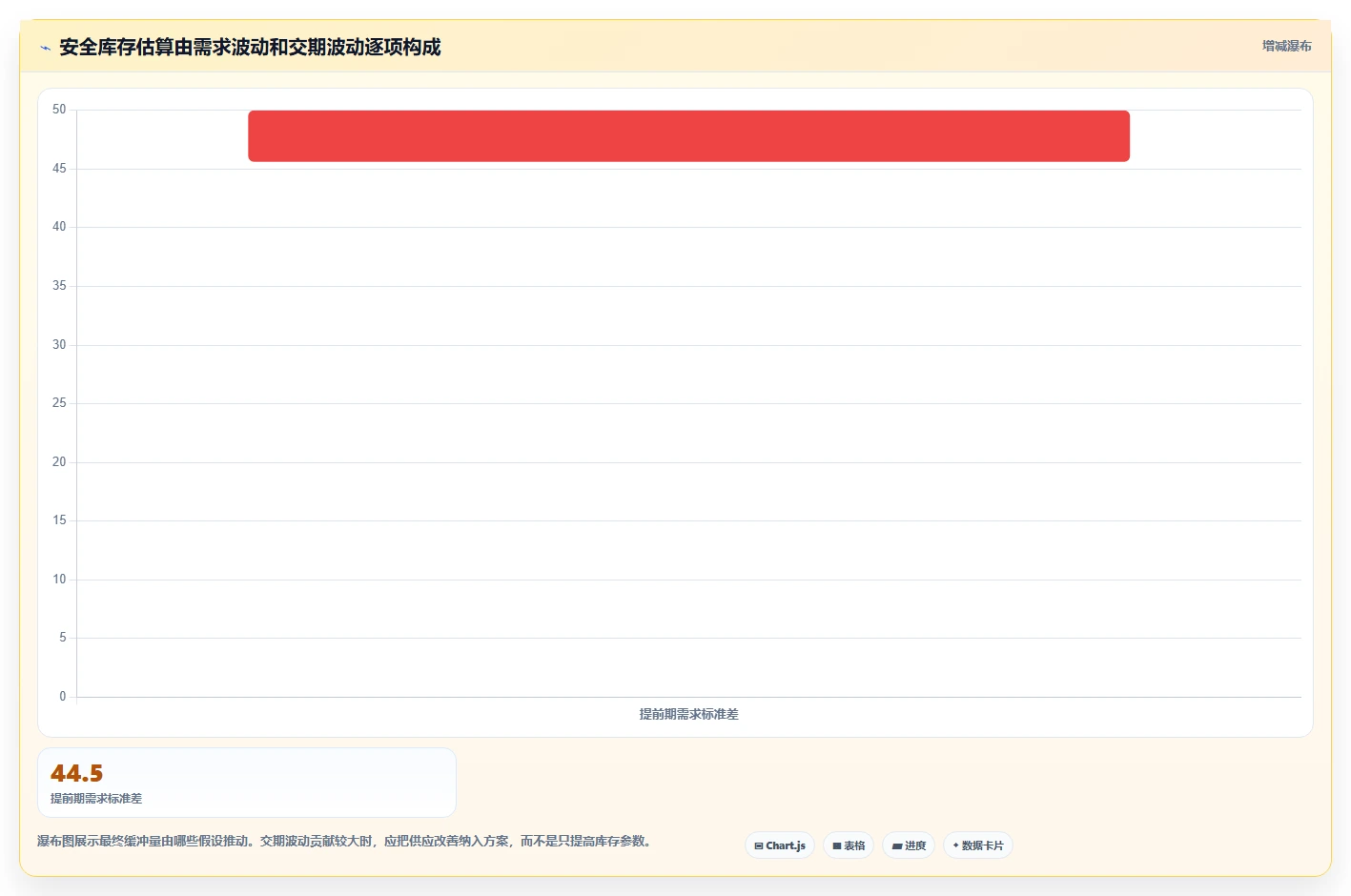Click the icon inside the 数据卡片 chip
The width and height of the screenshot is (1351, 896).
(x=956, y=845)
